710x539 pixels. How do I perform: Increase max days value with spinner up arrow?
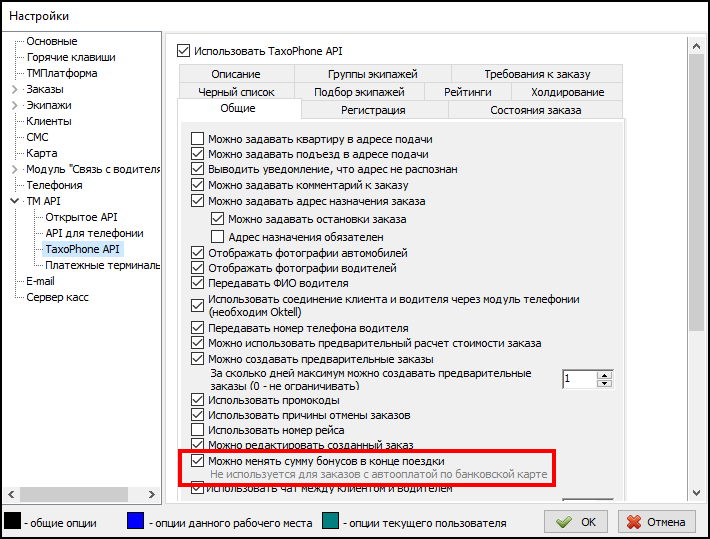pos(603,374)
